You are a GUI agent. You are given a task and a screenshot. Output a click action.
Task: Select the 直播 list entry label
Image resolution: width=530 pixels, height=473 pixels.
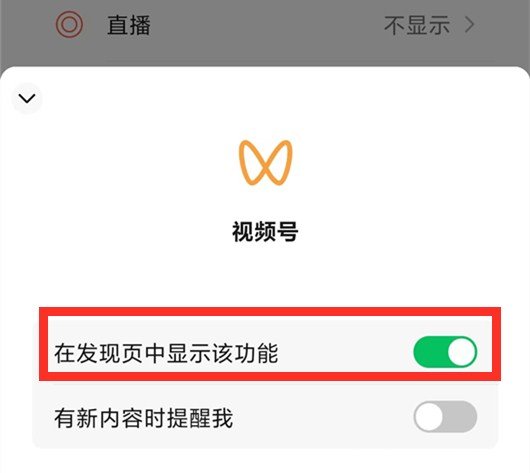pyautogui.click(x=129, y=25)
